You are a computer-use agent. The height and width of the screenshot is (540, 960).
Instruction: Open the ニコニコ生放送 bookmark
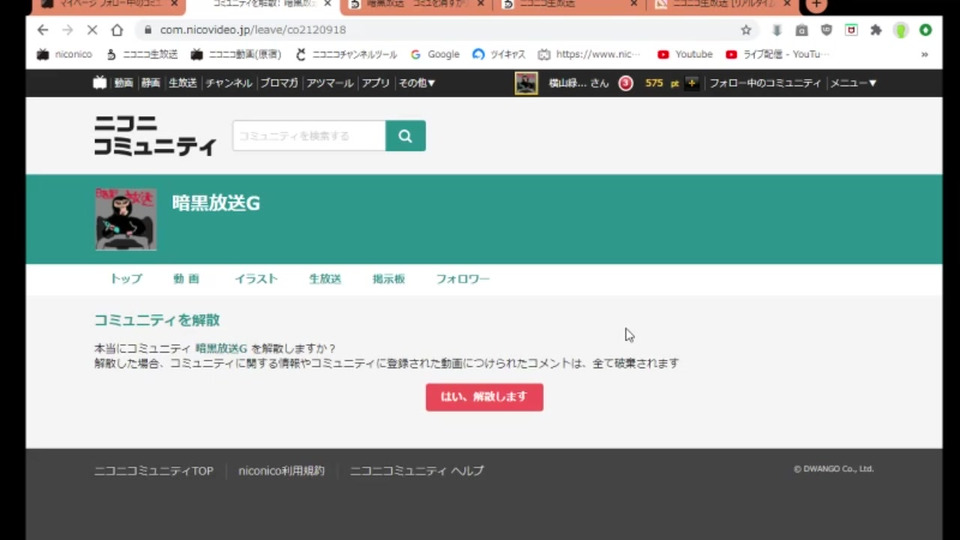pos(142,54)
